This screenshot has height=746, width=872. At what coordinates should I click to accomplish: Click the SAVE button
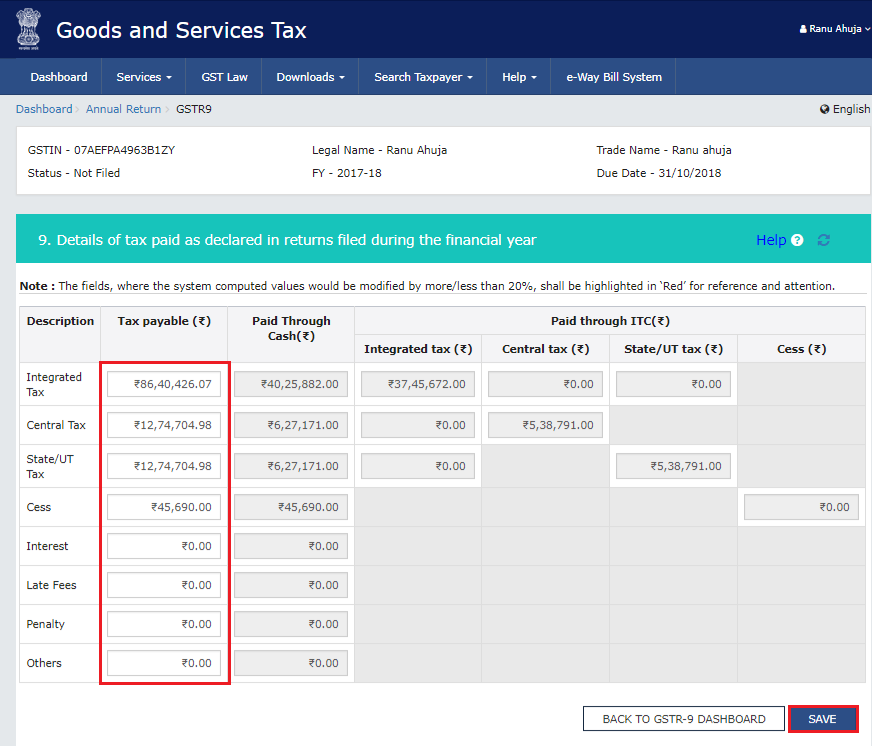tap(822, 718)
